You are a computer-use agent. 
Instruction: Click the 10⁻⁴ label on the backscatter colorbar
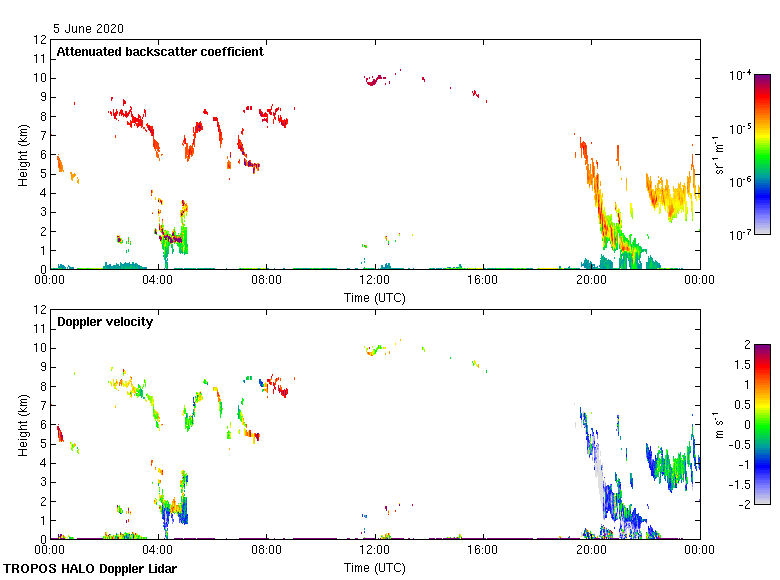[741, 76]
